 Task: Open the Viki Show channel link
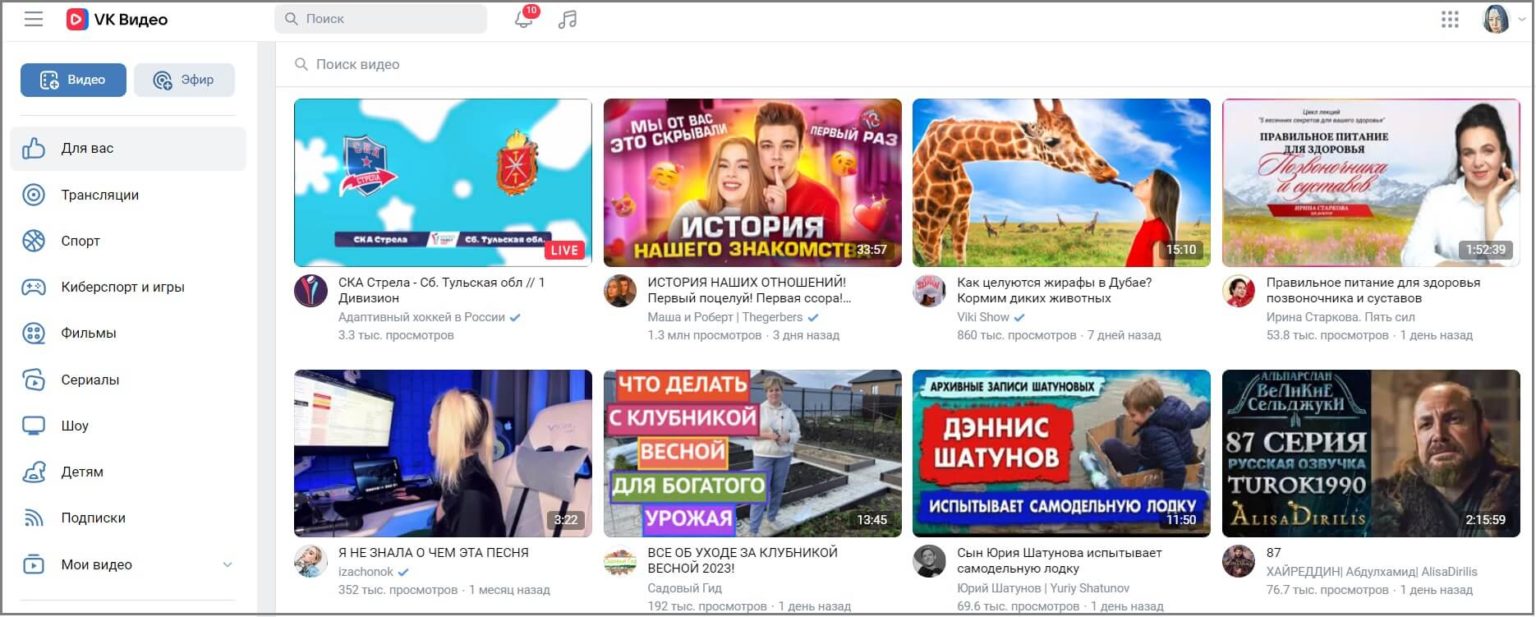[986, 317]
